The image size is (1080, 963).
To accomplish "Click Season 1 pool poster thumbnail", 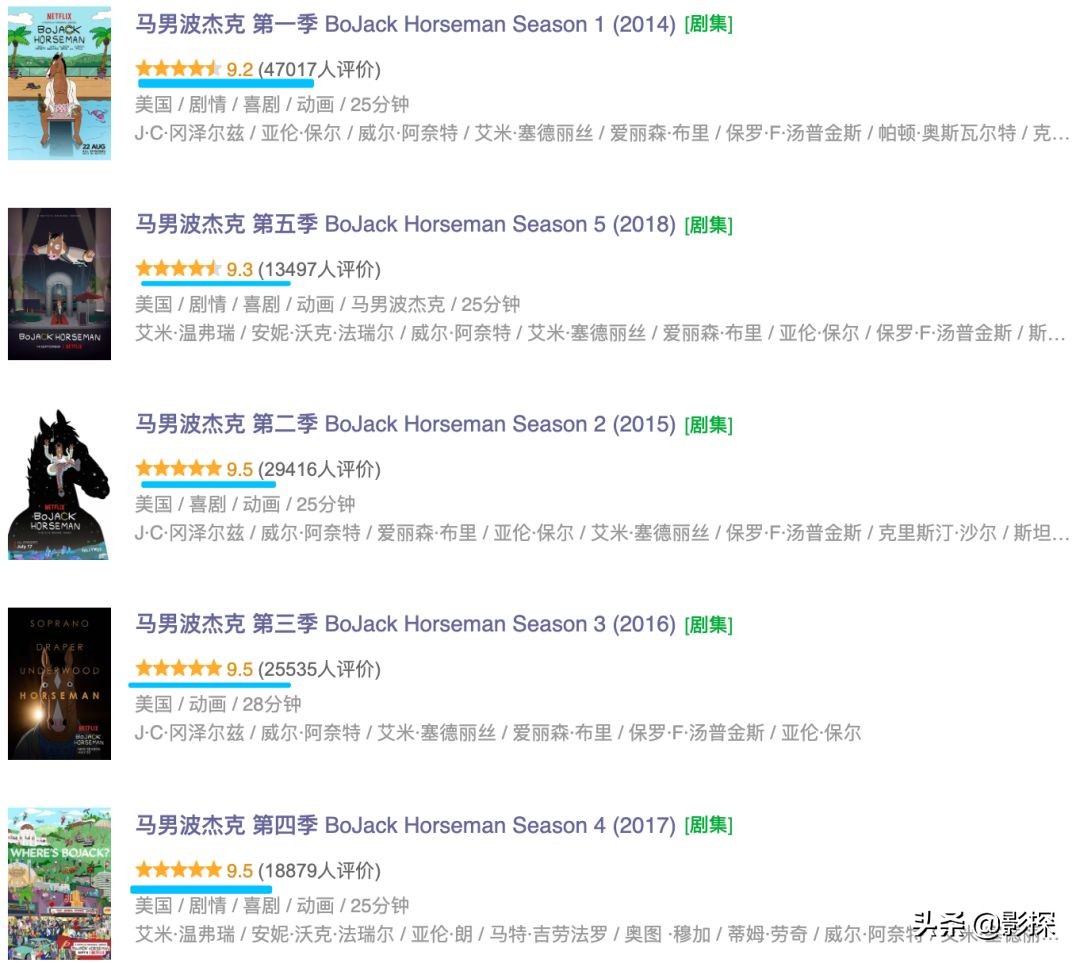I will coord(59,83).
